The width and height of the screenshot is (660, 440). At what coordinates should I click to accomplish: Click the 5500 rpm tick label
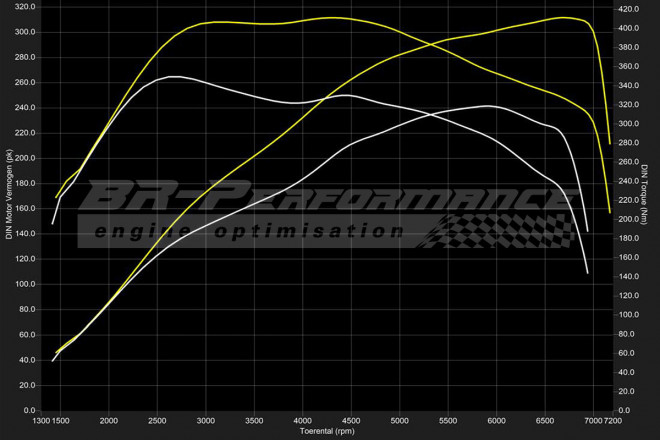(448, 420)
